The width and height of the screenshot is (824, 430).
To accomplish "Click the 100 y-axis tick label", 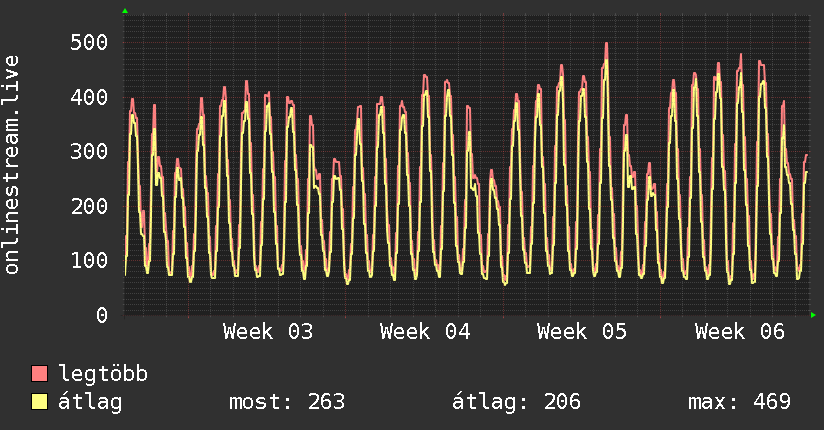I will 89,260.
